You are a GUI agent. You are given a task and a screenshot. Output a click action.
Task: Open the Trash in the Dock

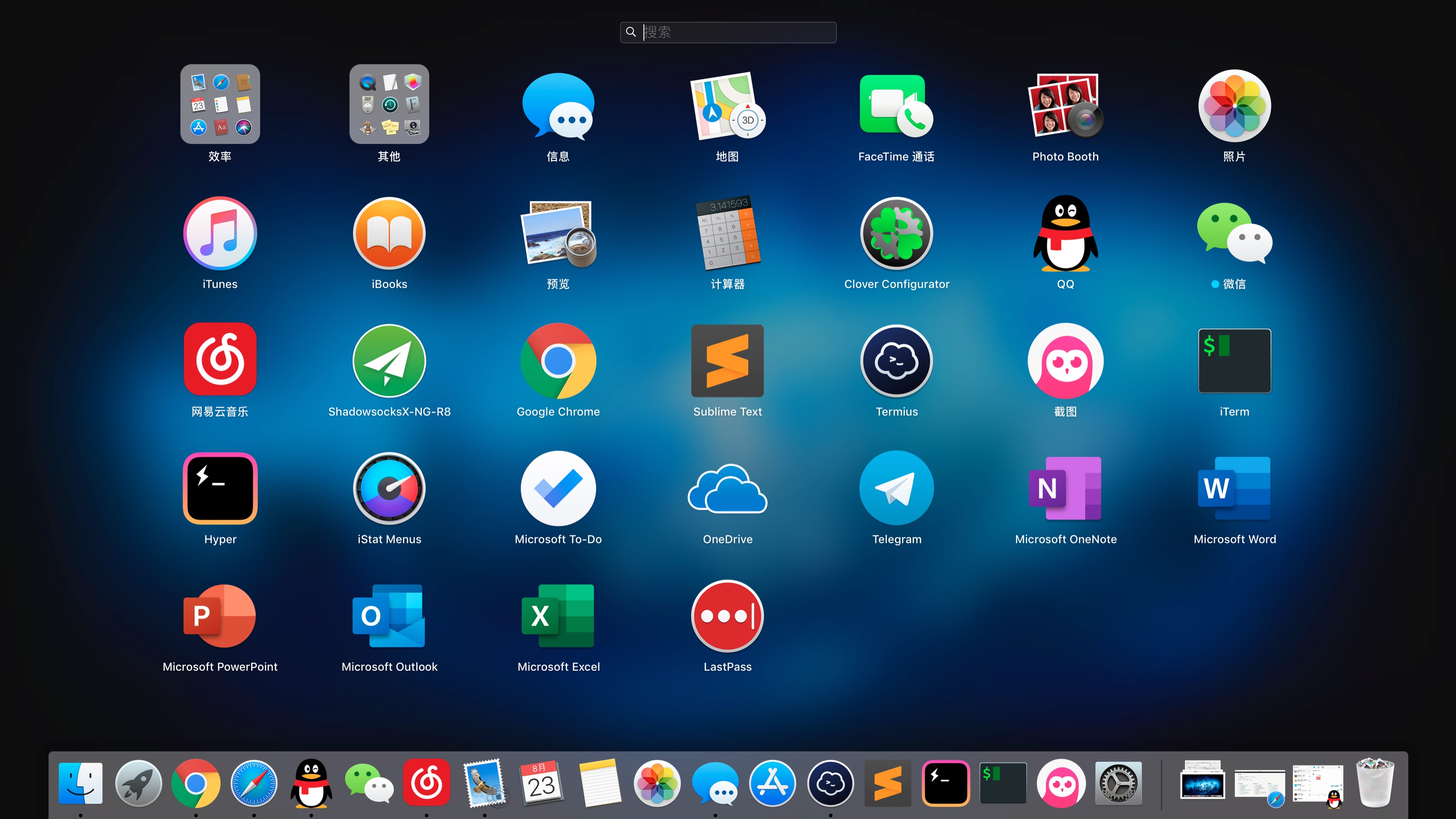1374,783
